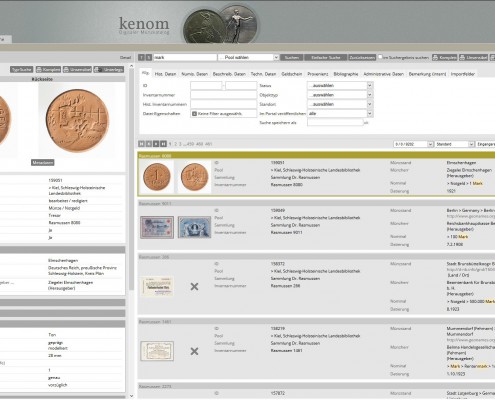Viewport: 495px width, 400px height.
Task: Click the Einfache Suche button
Action: click(326, 57)
